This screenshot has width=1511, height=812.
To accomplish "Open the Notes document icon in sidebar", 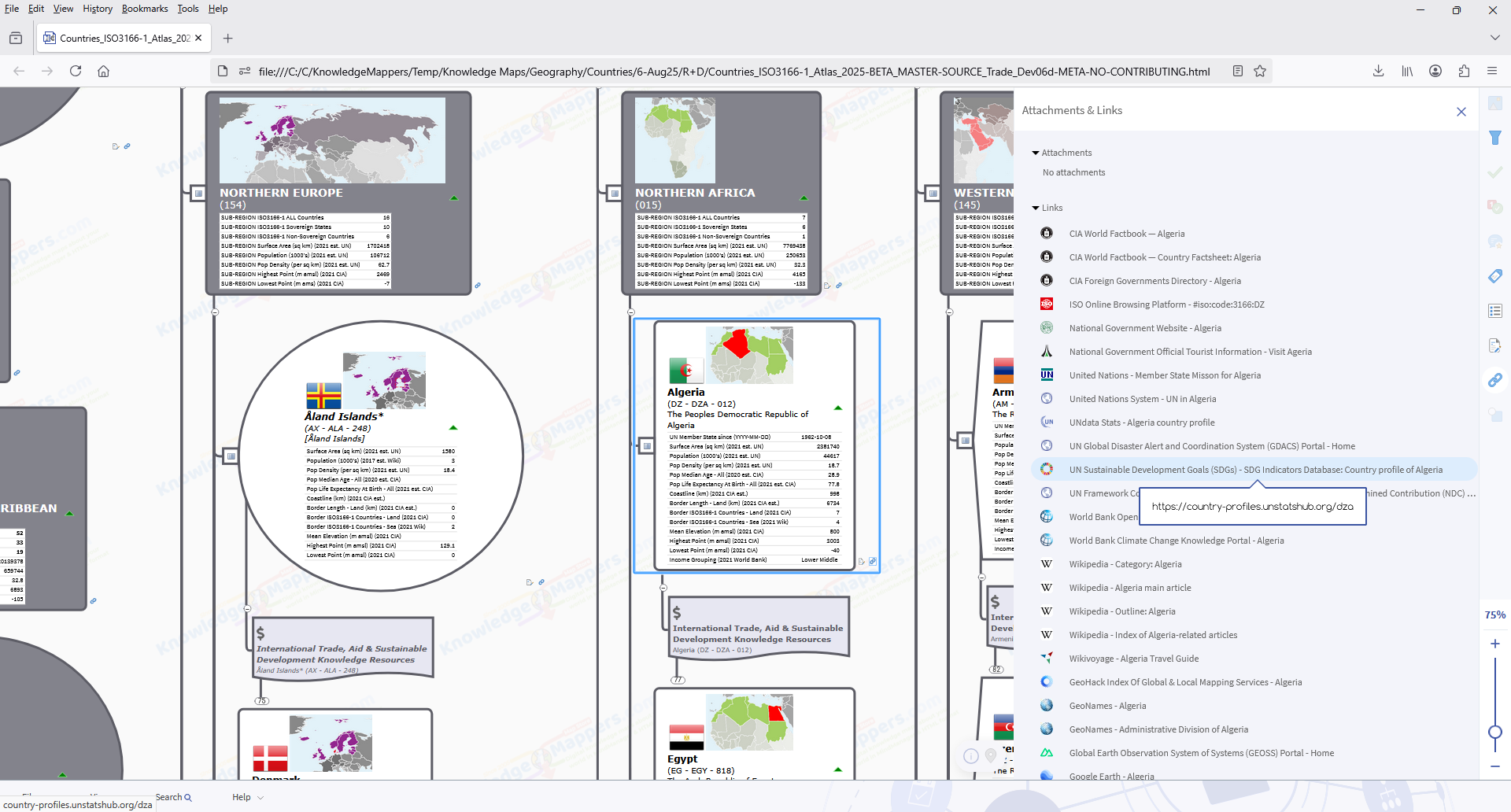I will pos(1495,345).
